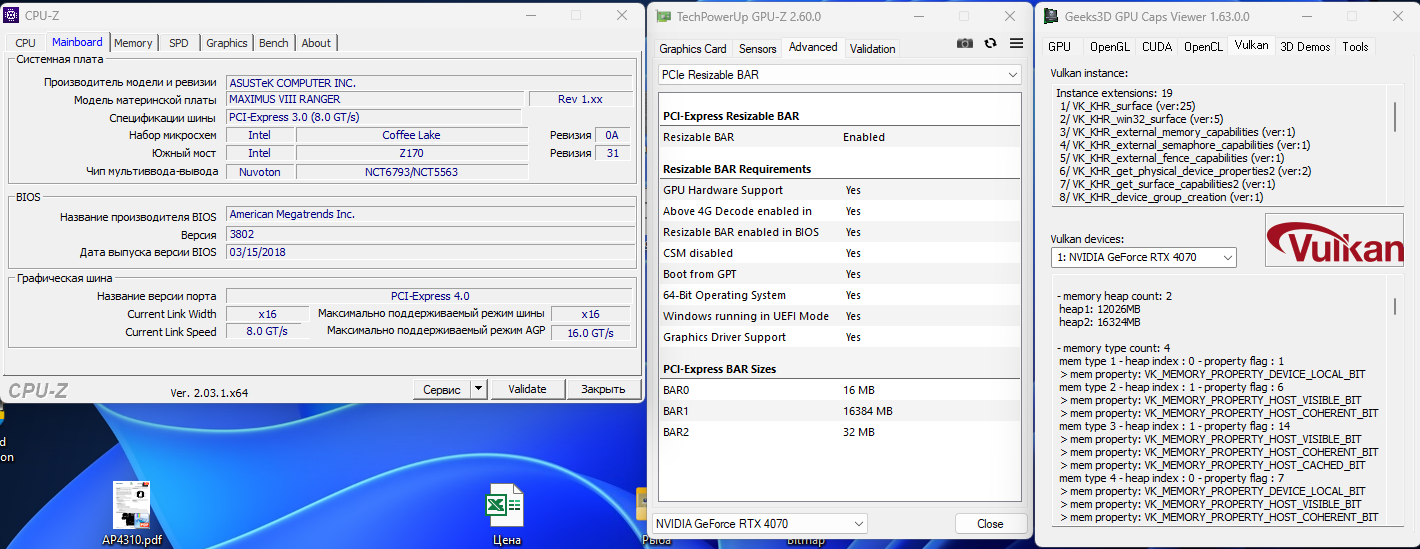The width and height of the screenshot is (1420, 549).
Task: Open the OpenGL tab
Action: click(x=1109, y=47)
